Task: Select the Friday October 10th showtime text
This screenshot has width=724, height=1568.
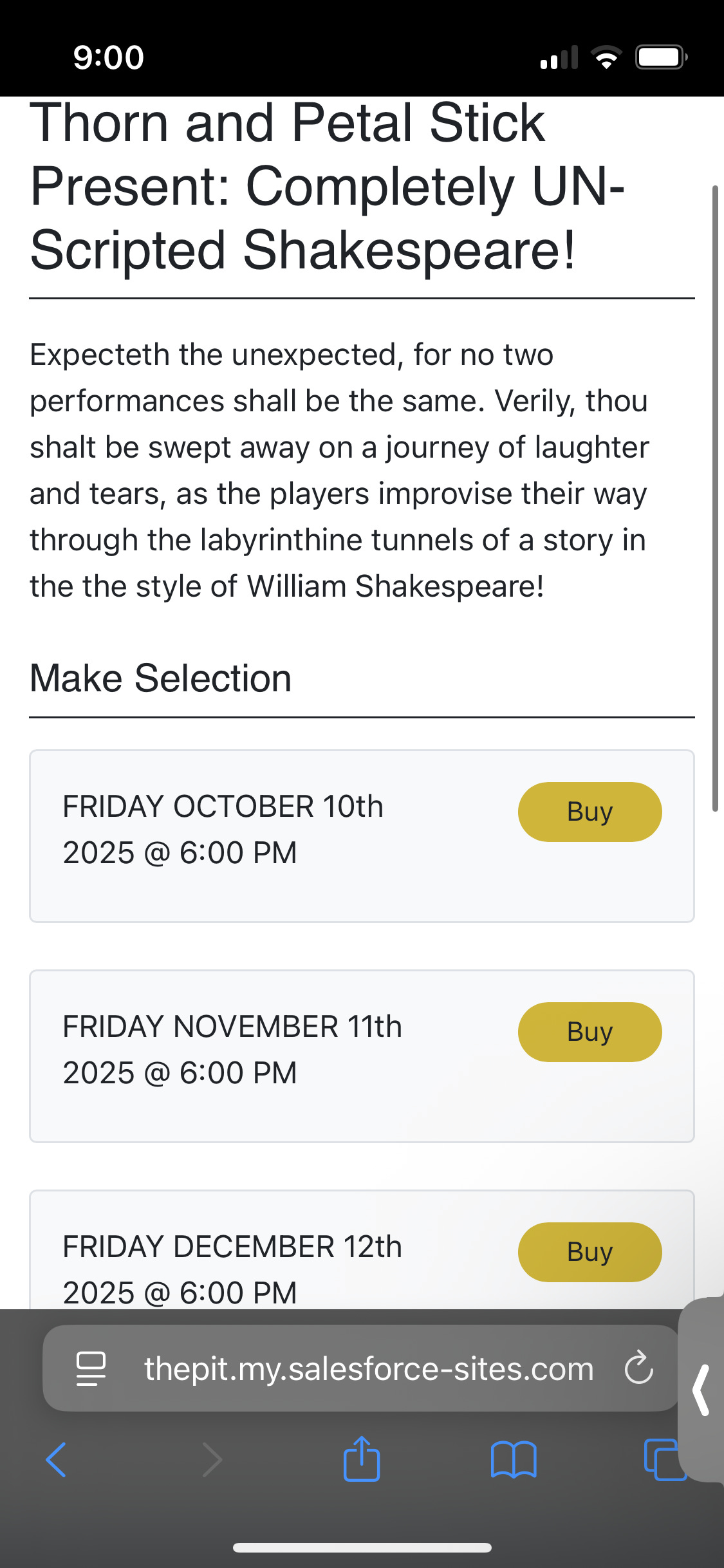Action: [x=223, y=830]
